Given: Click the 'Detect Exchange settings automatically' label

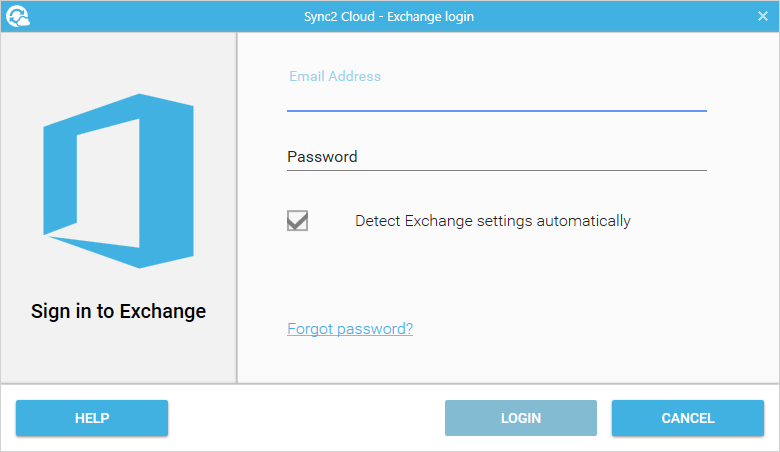Looking at the screenshot, I should point(492,221).
